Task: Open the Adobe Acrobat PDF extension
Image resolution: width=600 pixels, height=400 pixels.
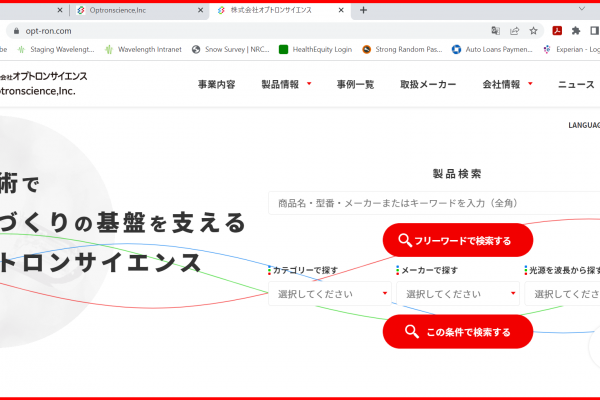Action: coord(557,30)
